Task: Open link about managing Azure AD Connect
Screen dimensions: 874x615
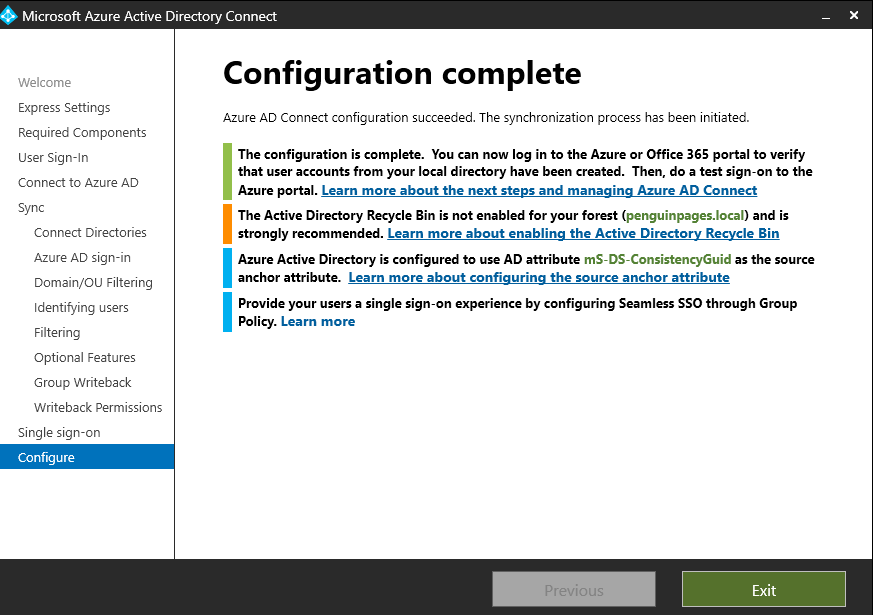Action: (539, 190)
